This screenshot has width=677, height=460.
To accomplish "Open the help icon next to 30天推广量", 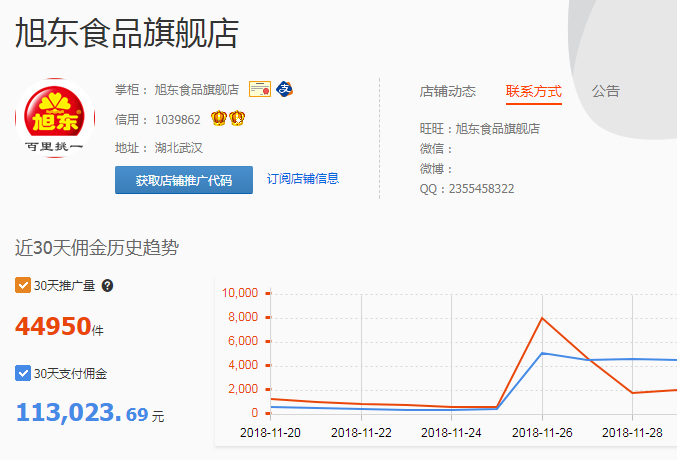I will point(107,286).
